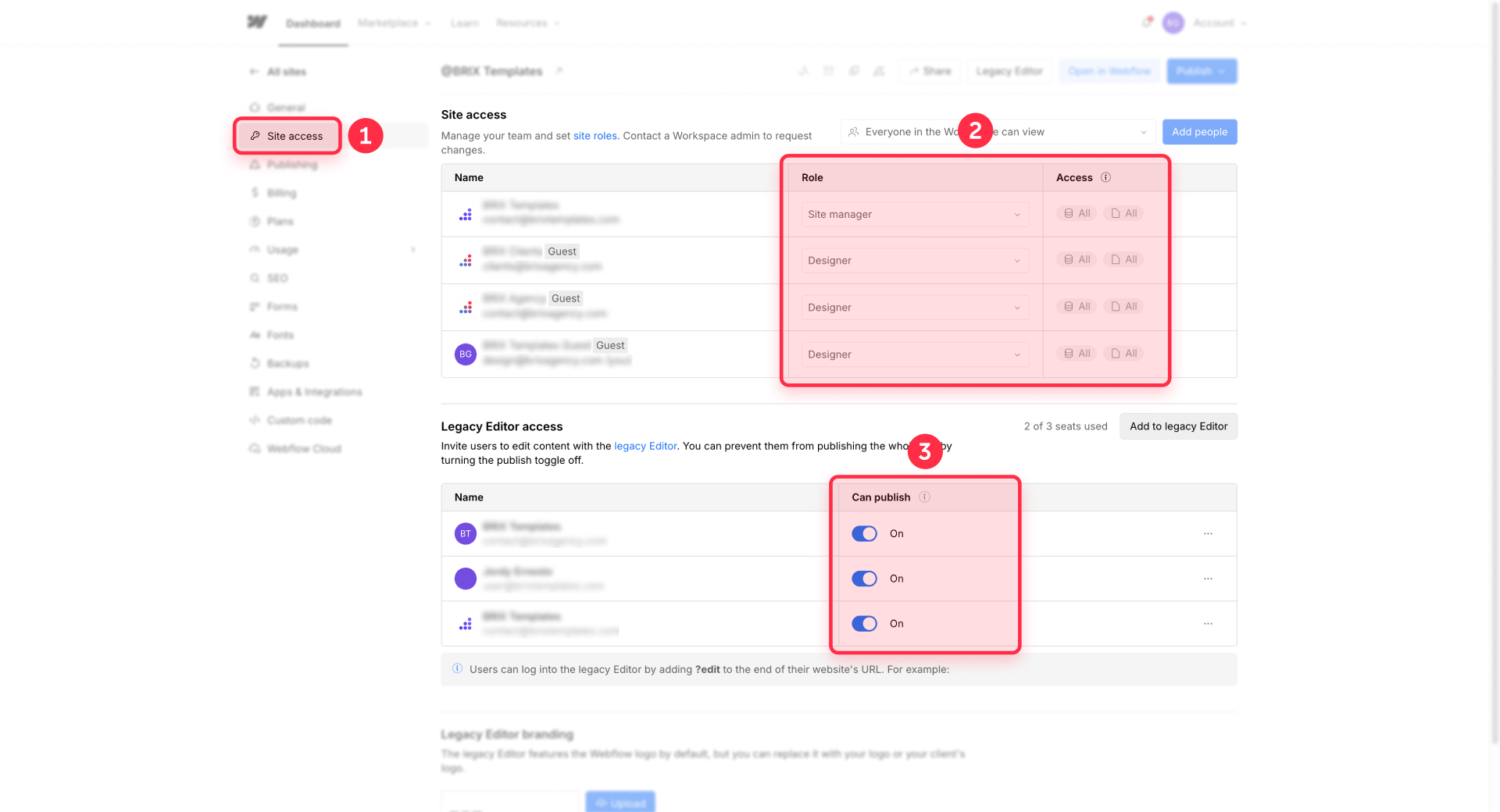Open General settings in sidebar
Viewport: 1500px width, 812px height.
(277, 108)
